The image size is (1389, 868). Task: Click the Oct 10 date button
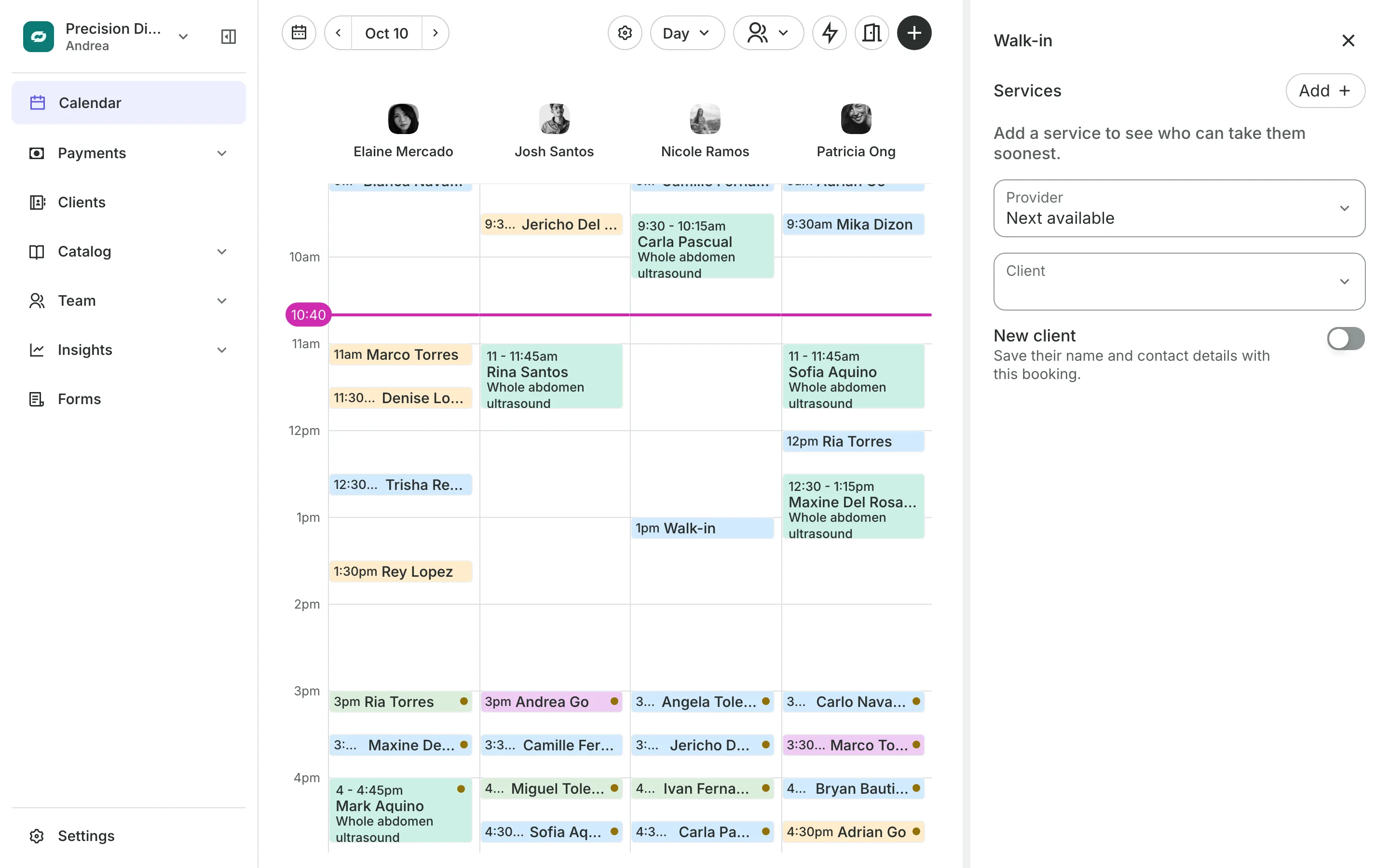386,33
